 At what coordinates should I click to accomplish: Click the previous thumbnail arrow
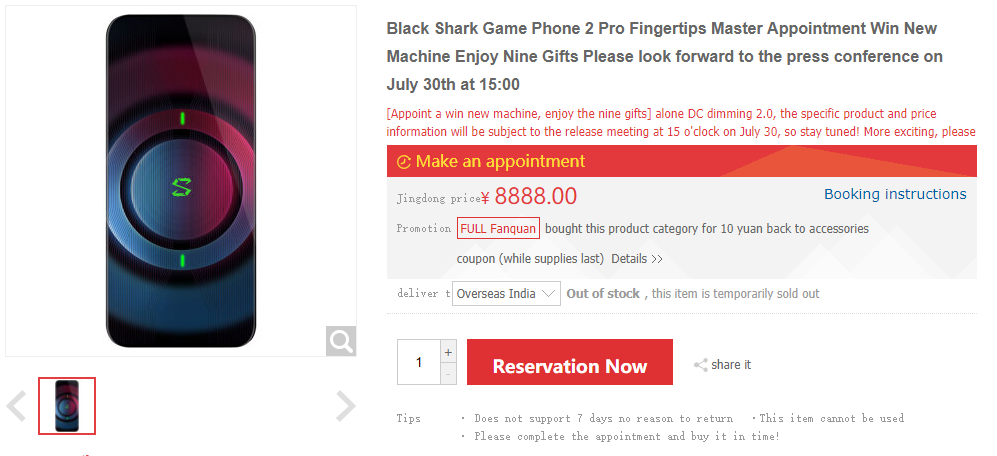point(16,405)
